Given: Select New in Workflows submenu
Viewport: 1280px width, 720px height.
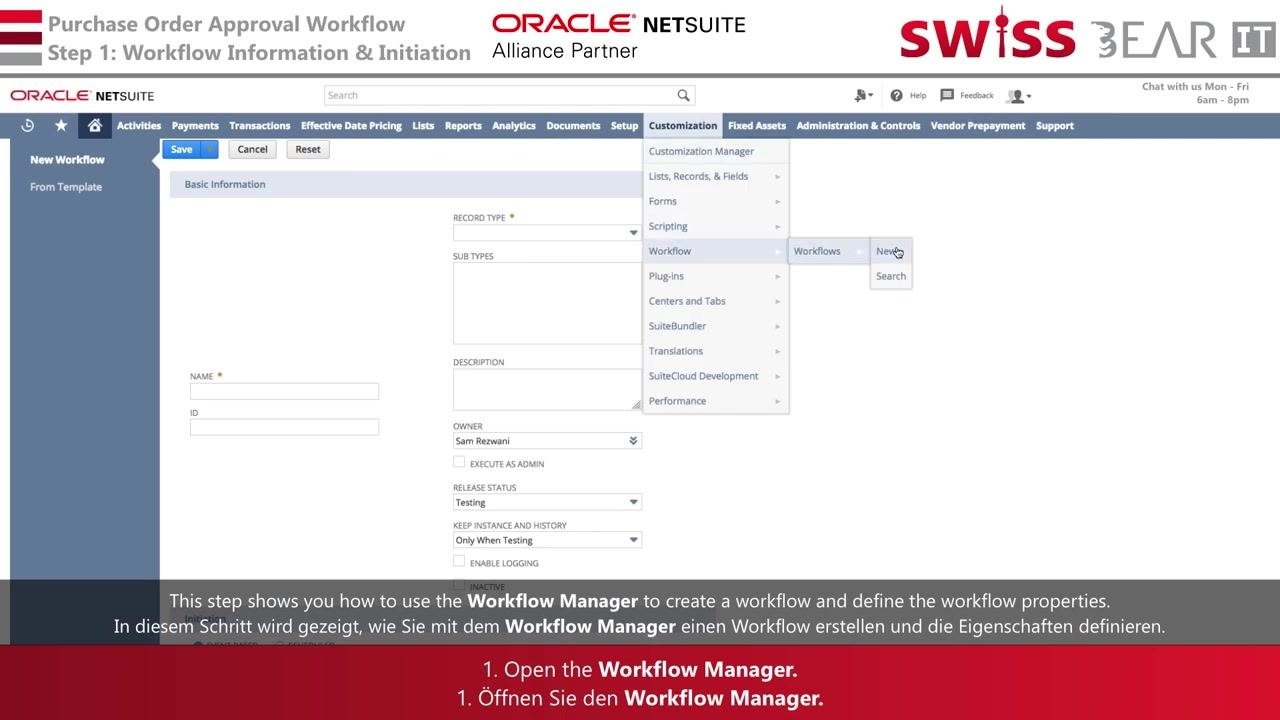Looking at the screenshot, I should pyautogui.click(x=891, y=251).
